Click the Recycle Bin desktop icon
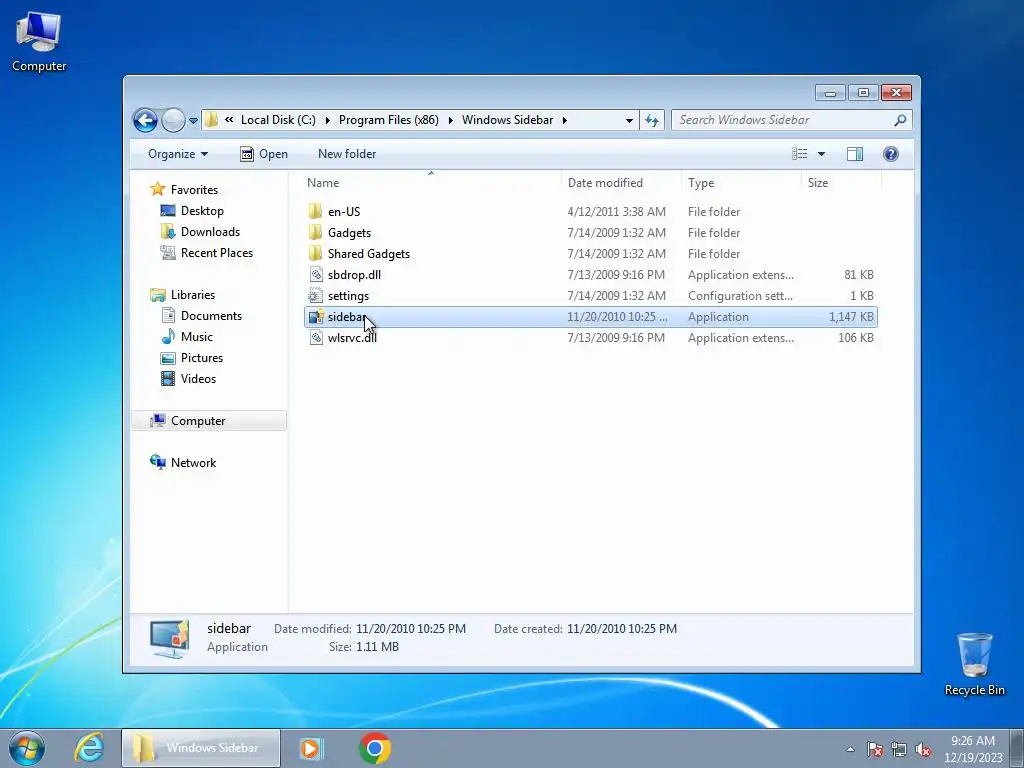This screenshot has width=1024, height=768. [x=974, y=665]
